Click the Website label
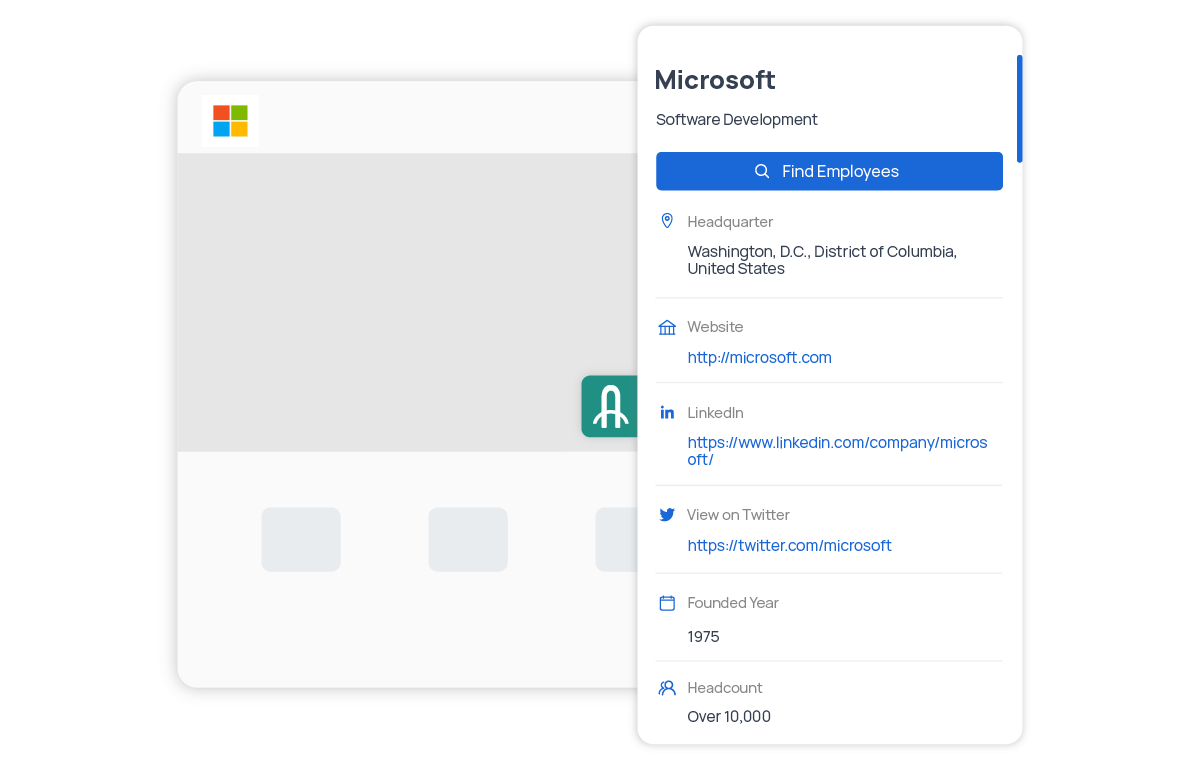This screenshot has width=1200, height=770. (715, 327)
